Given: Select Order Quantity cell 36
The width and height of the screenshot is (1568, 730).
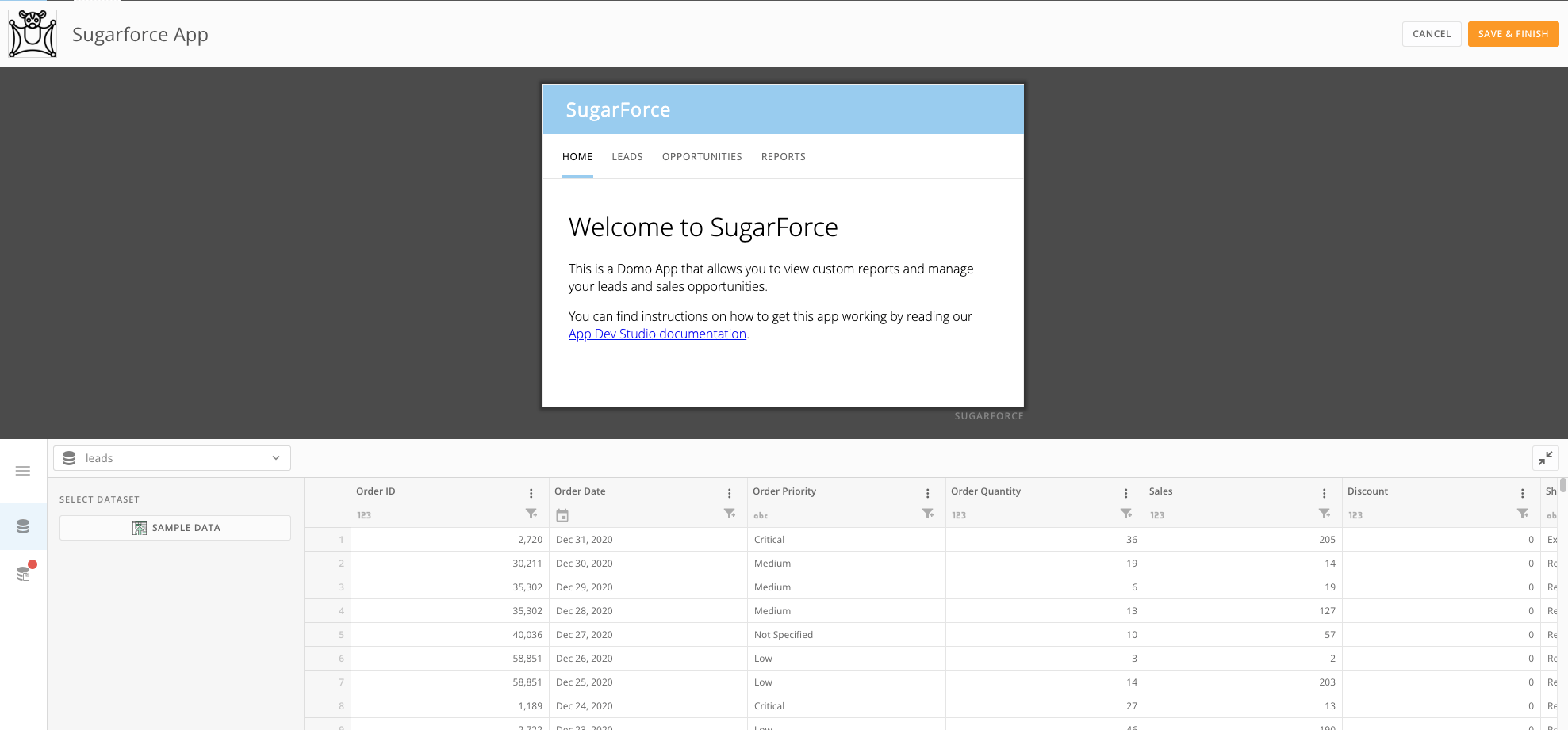Looking at the screenshot, I should click(1045, 540).
